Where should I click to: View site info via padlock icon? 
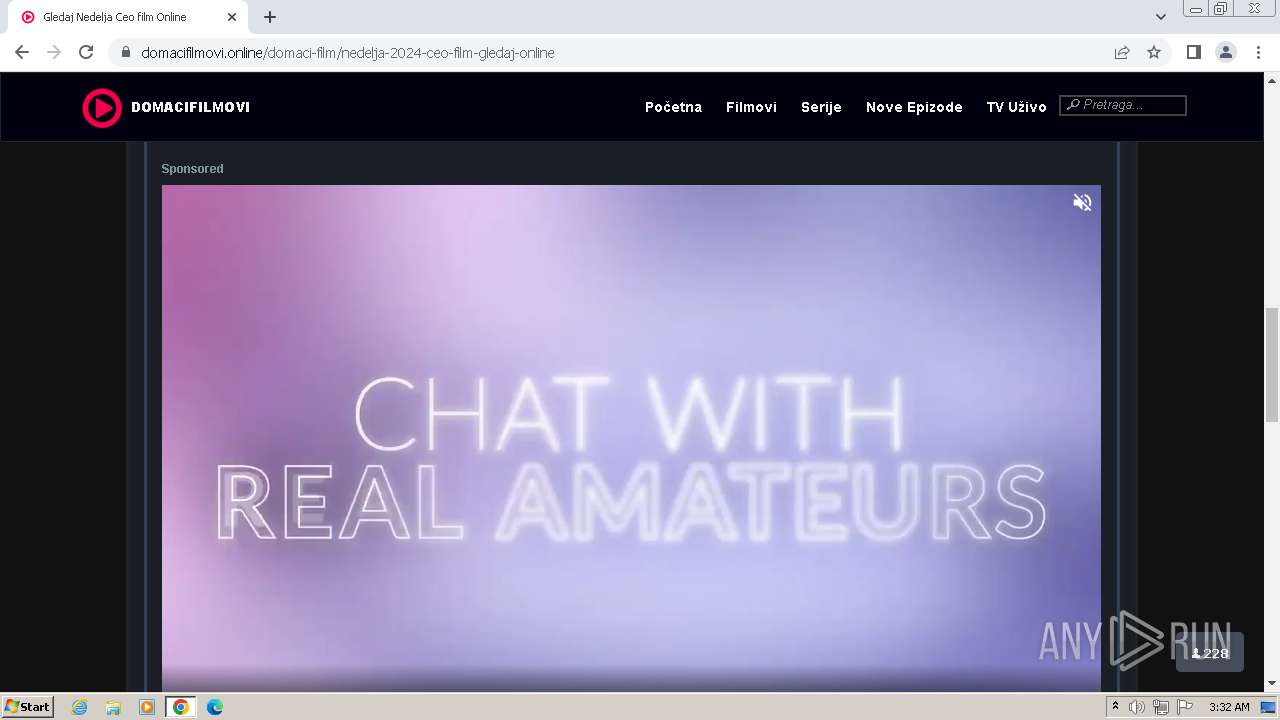click(x=126, y=52)
